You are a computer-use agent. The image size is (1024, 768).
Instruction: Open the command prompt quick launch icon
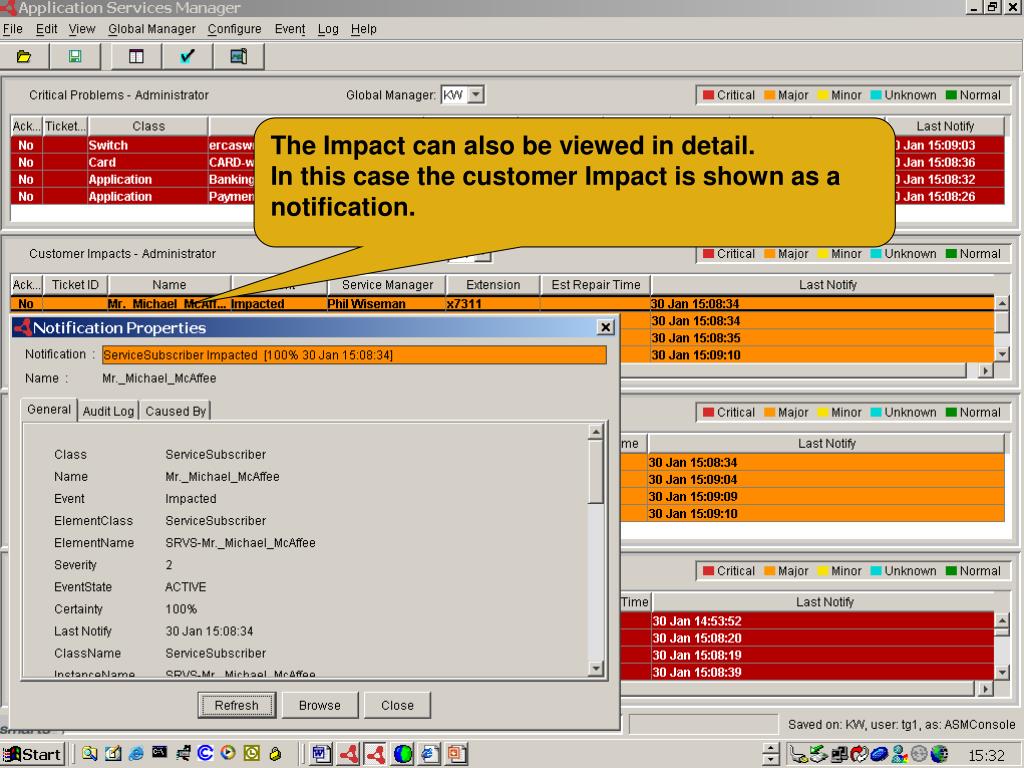pos(159,753)
